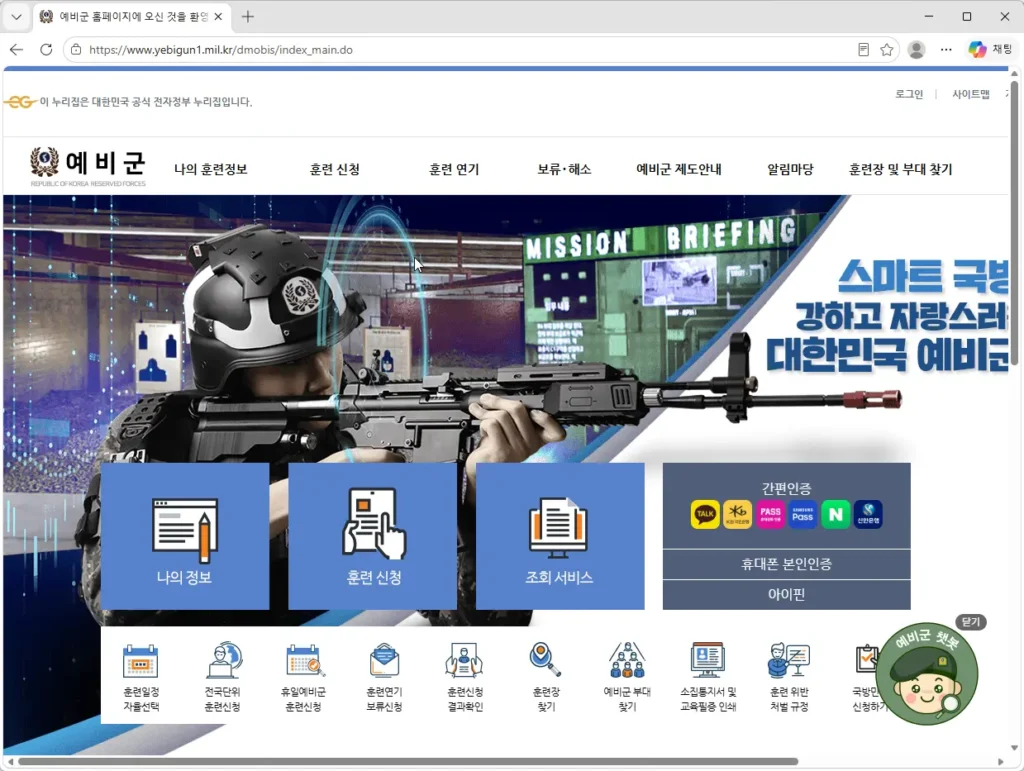Open 훈련연기 보류신청 shortcut
Viewport: 1024px width, 771px height.
[x=384, y=677]
